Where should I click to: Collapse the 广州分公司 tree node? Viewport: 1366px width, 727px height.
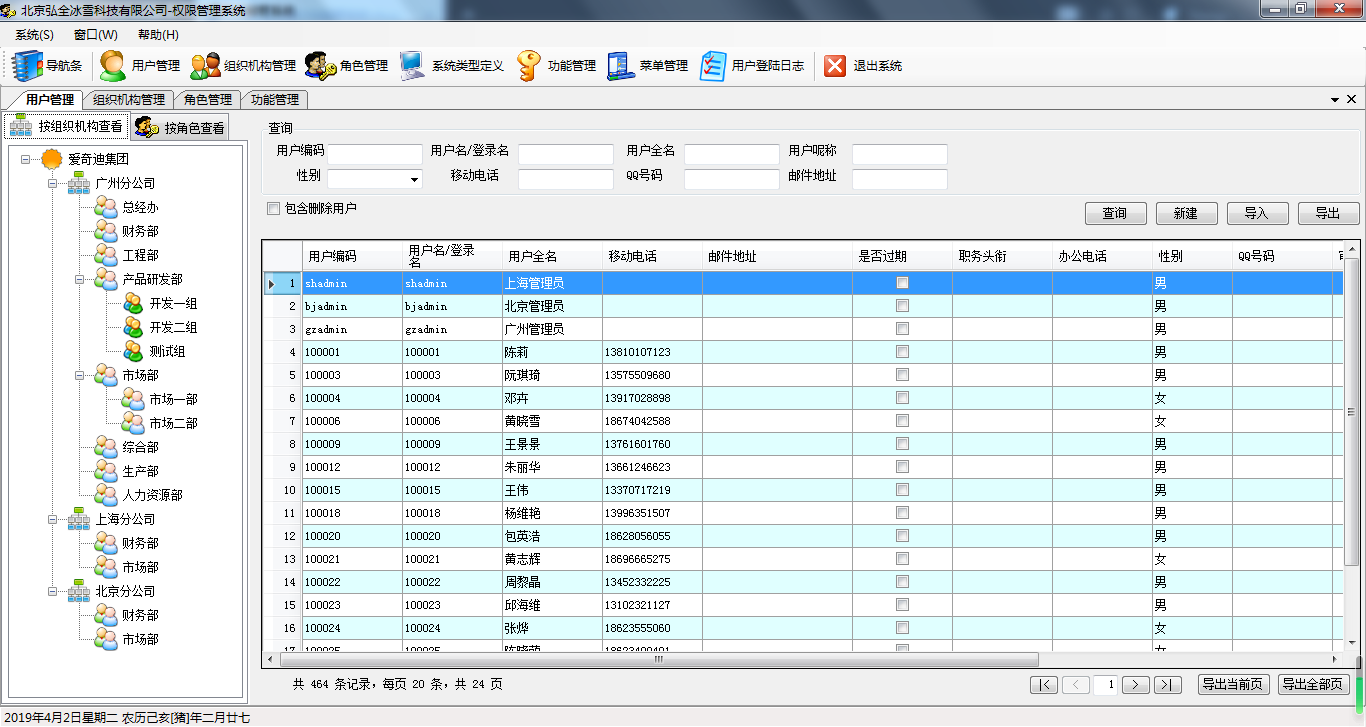tap(52, 184)
